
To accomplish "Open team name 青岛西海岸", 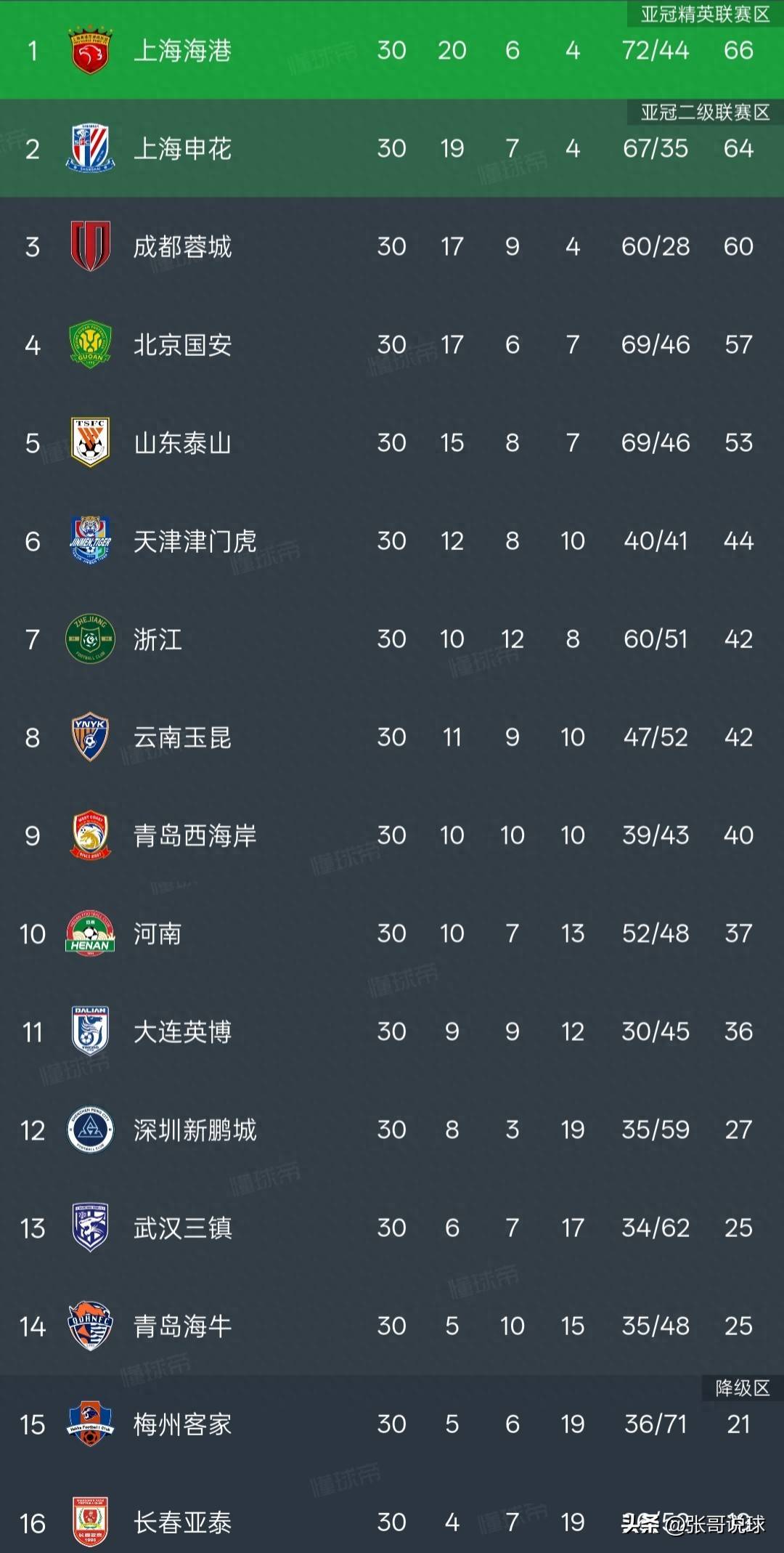I will 195,835.
